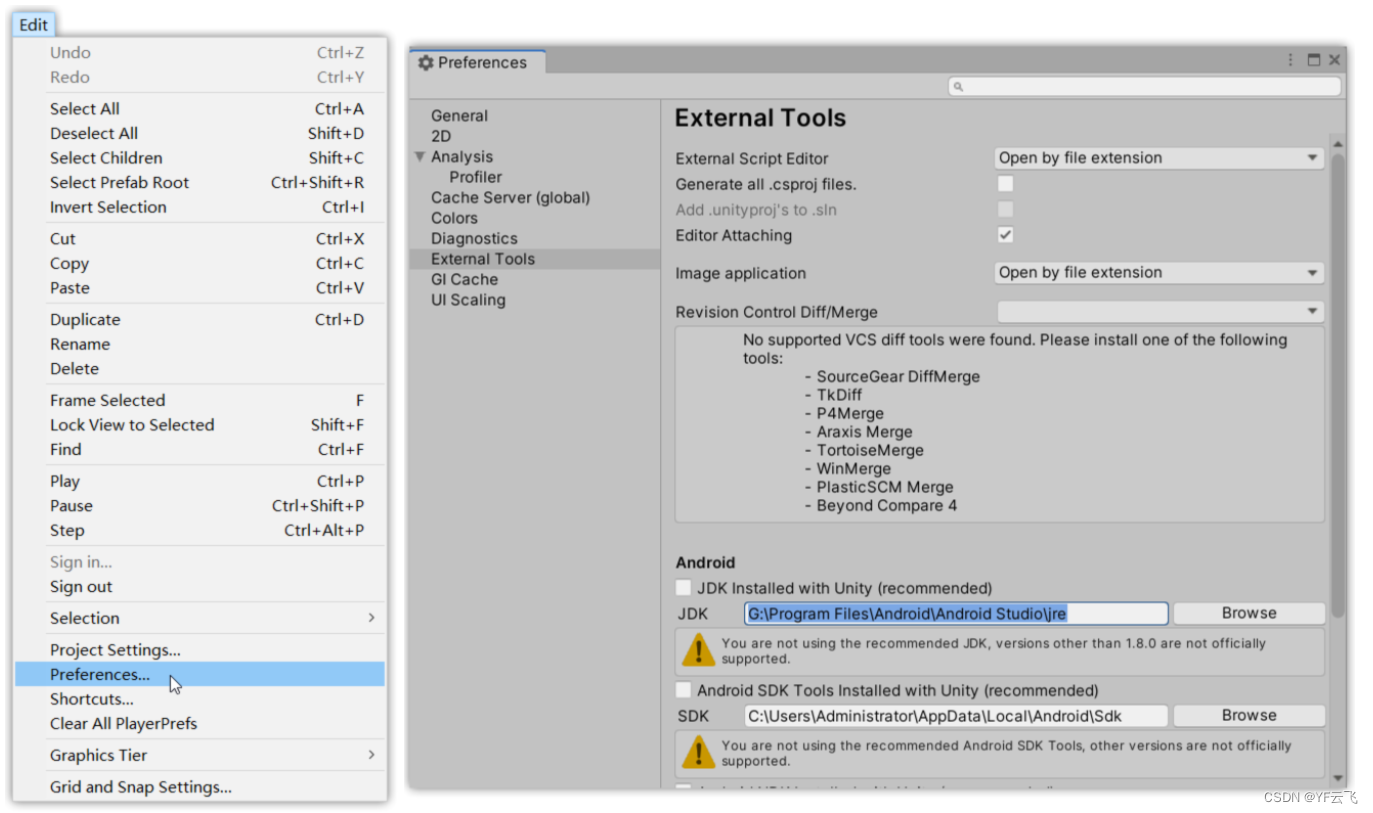Click the SDK path input field
Image resolution: width=1373 pixels, height=813 pixels.
(956, 715)
